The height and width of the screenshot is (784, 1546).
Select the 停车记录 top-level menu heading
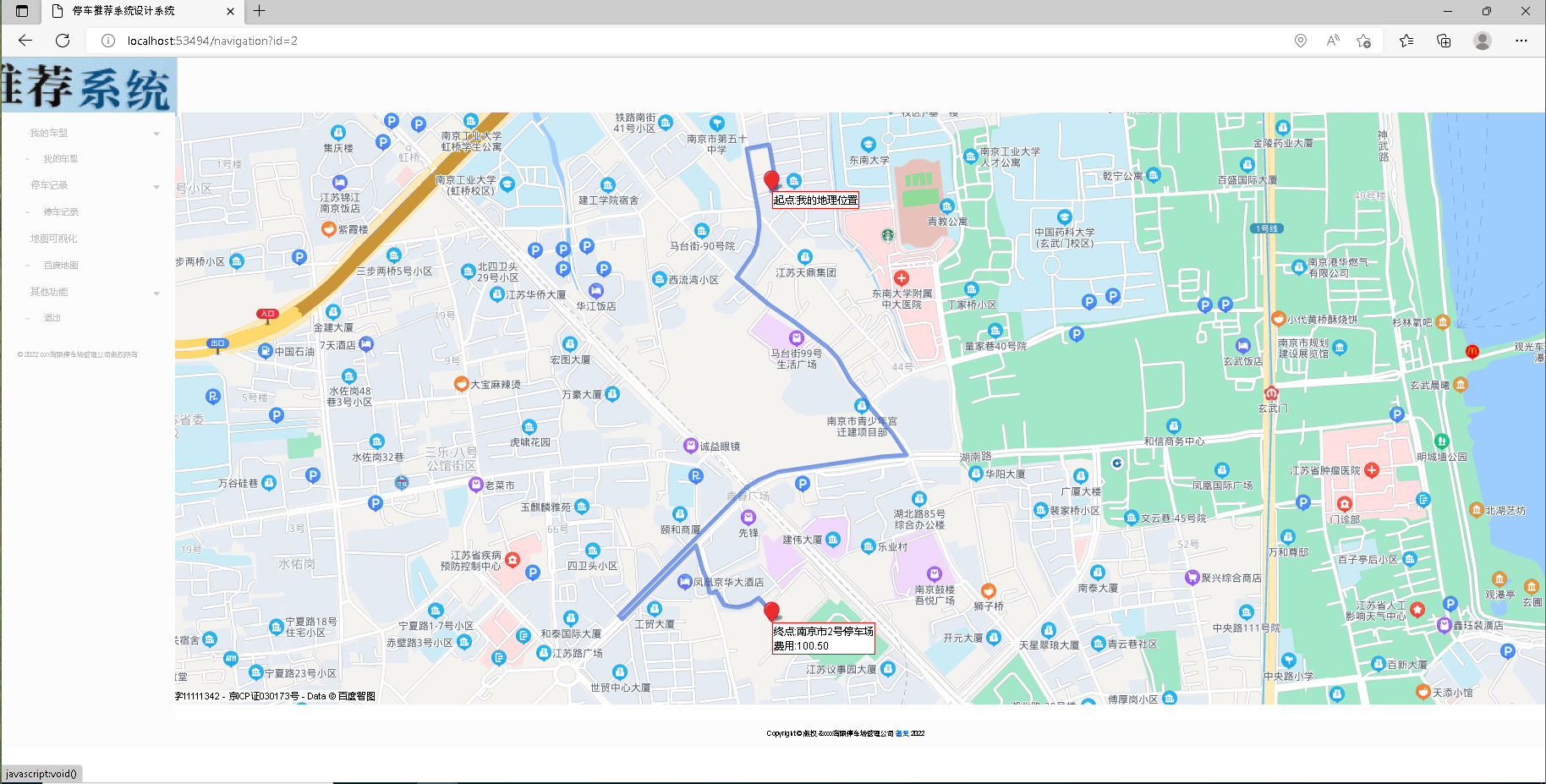click(x=49, y=185)
